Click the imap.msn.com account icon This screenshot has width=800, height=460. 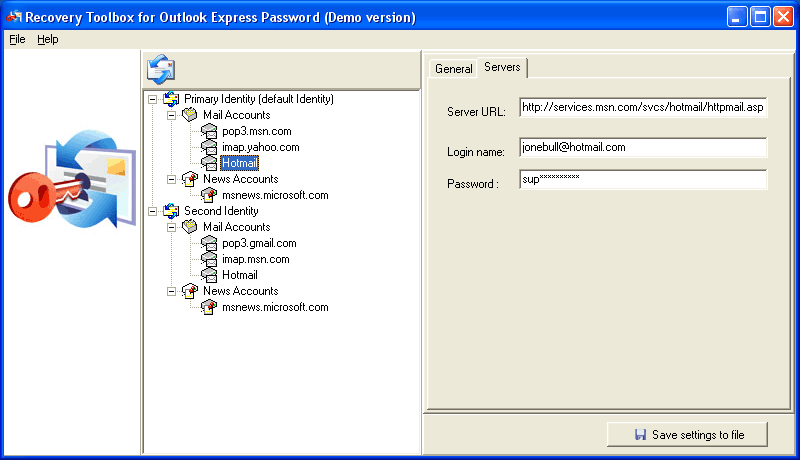coord(209,259)
